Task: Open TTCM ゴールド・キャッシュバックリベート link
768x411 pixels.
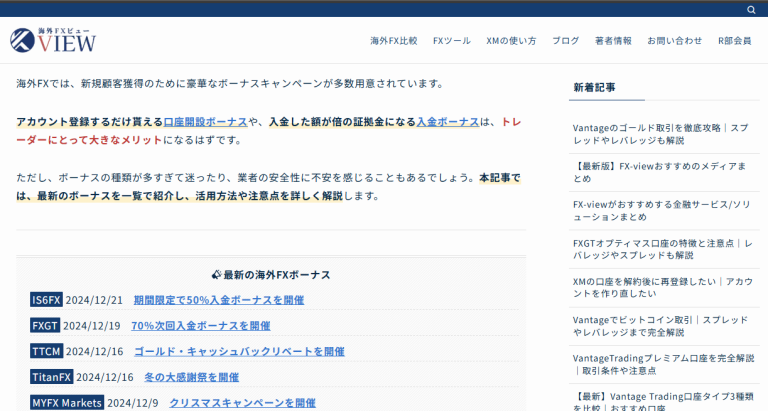Action: coord(239,352)
